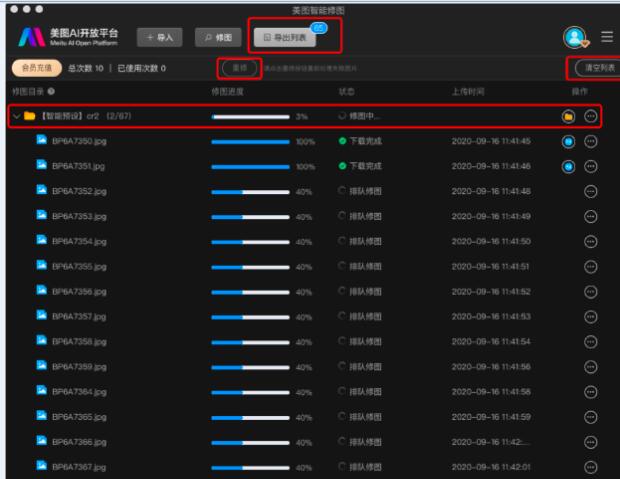The image size is (620, 479).
Task: Click blue view icon for BP6A7350.jpg
Action: [x=568, y=142]
